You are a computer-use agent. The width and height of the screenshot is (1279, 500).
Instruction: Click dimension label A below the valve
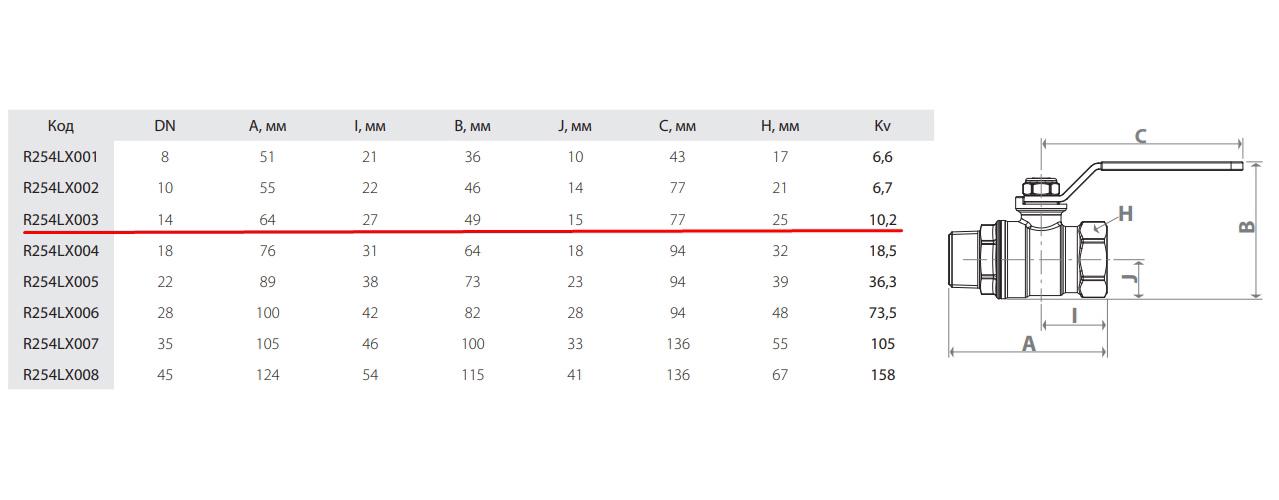tap(1027, 342)
